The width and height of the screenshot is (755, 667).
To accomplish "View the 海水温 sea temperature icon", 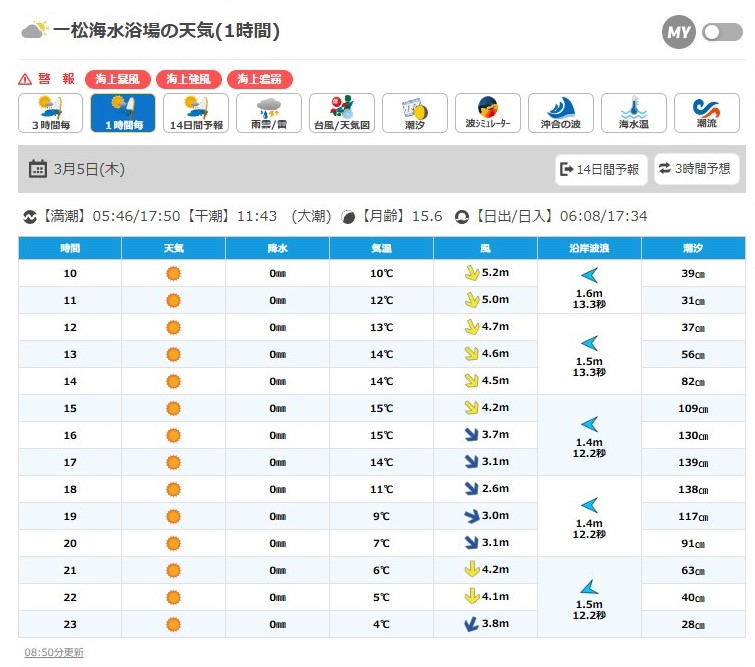I will coord(633,113).
